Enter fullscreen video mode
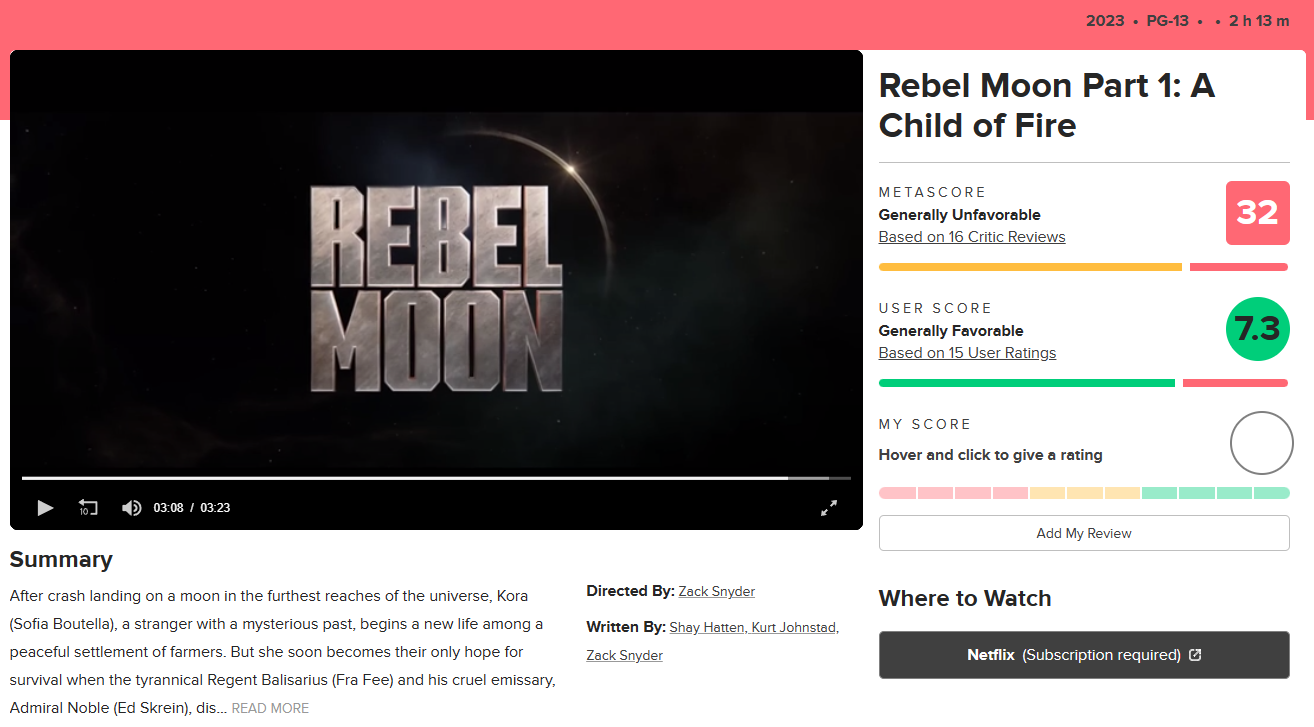The height and width of the screenshot is (727, 1314). pyautogui.click(x=829, y=508)
